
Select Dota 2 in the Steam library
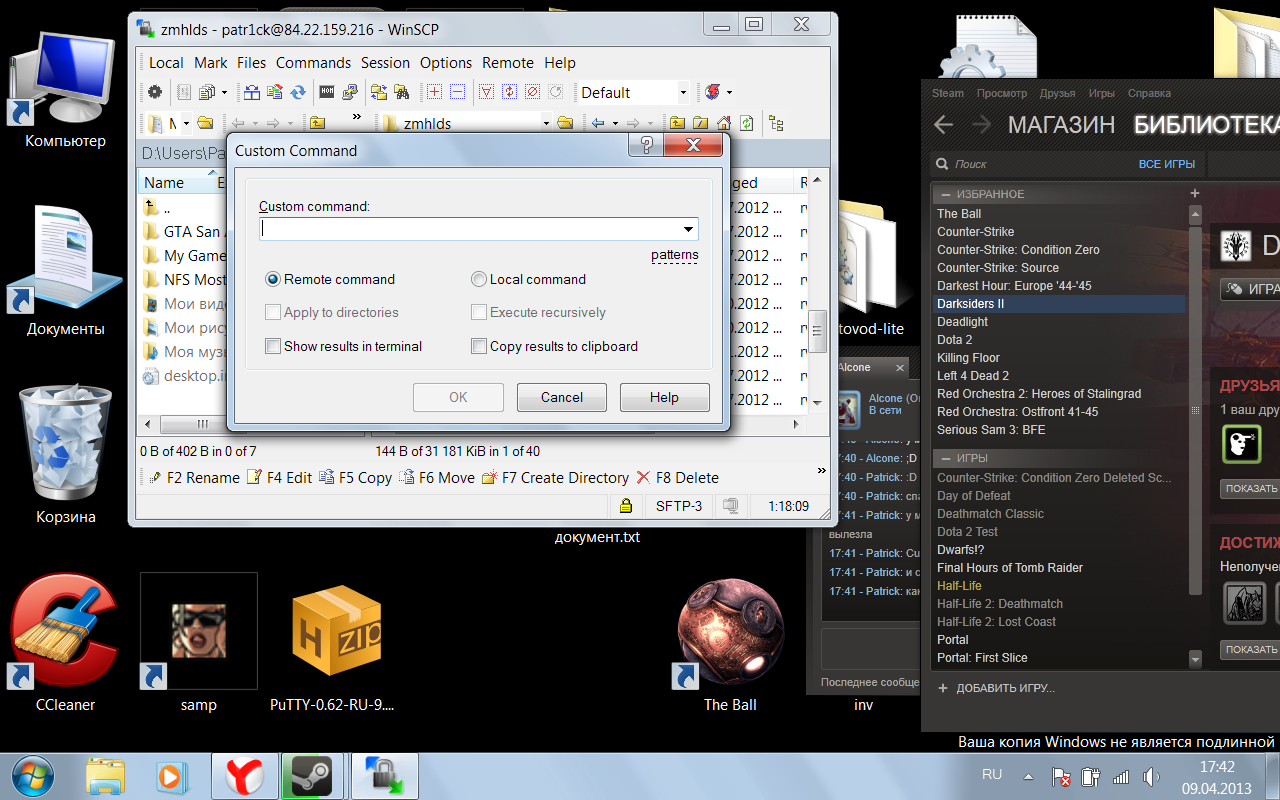(x=955, y=340)
